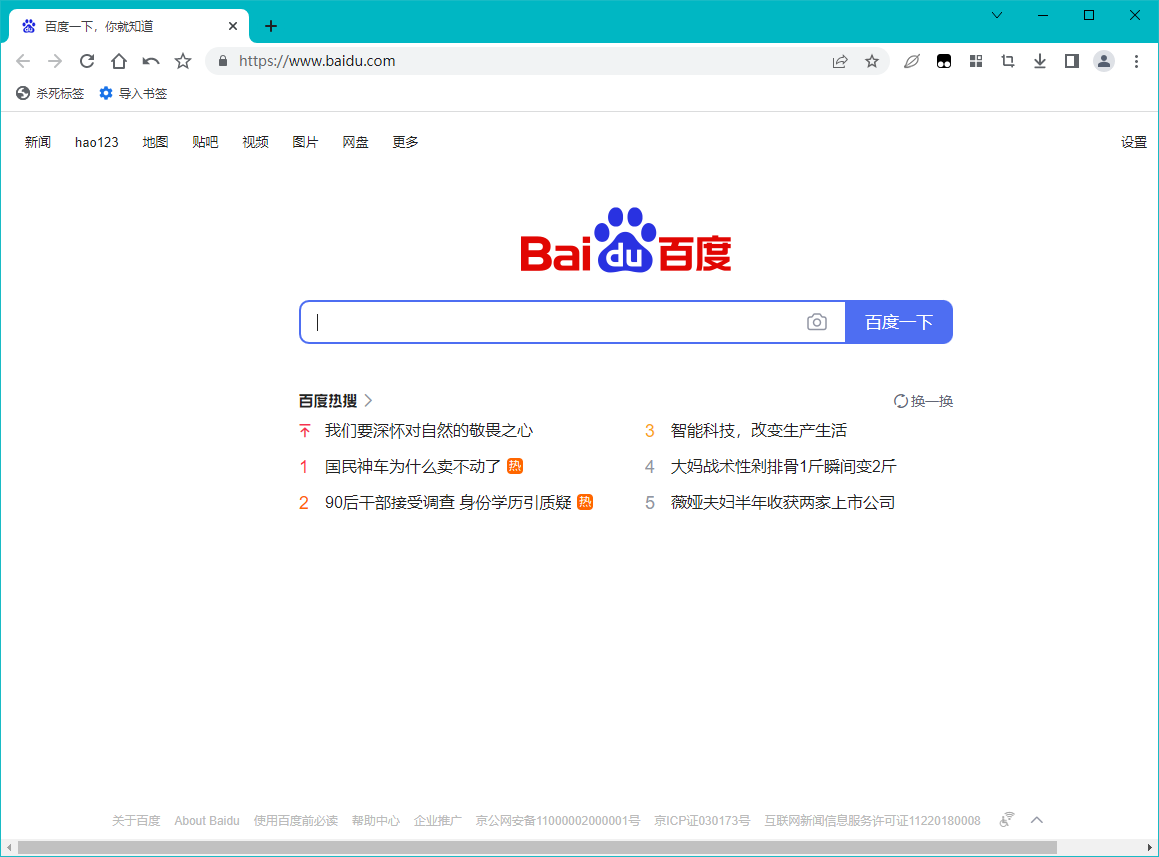Expand 百度热搜 hot search heading
This screenshot has height=857, width=1159.
336,401
